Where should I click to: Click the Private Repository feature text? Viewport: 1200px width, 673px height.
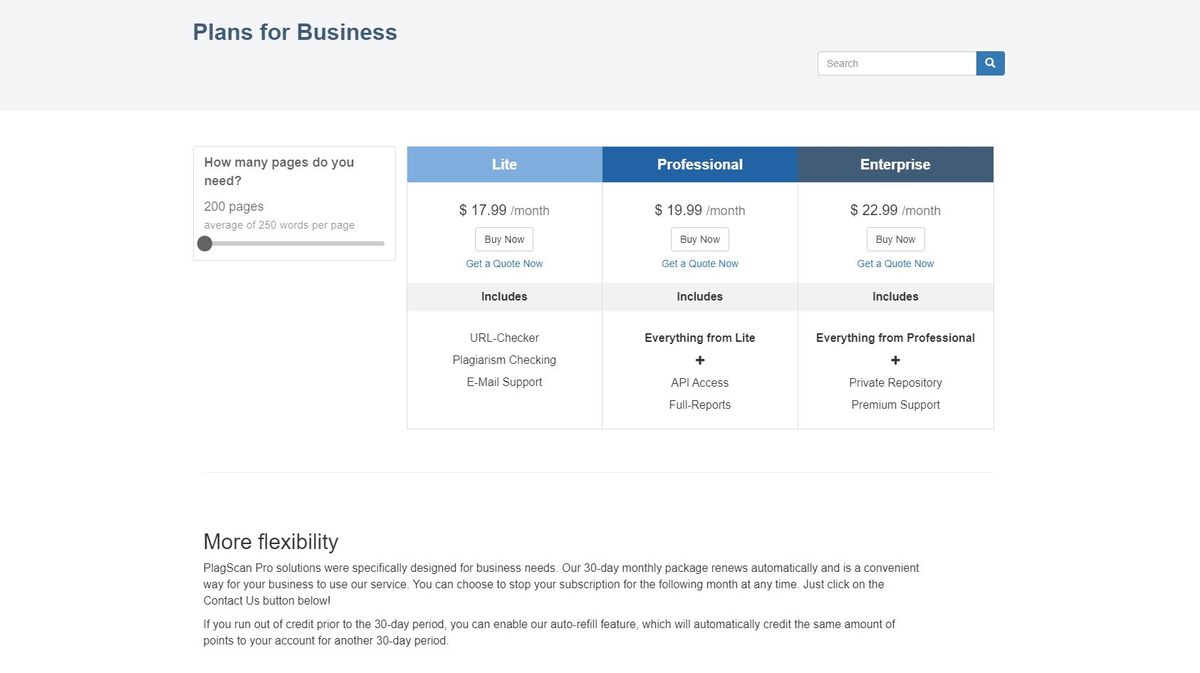[x=895, y=383]
